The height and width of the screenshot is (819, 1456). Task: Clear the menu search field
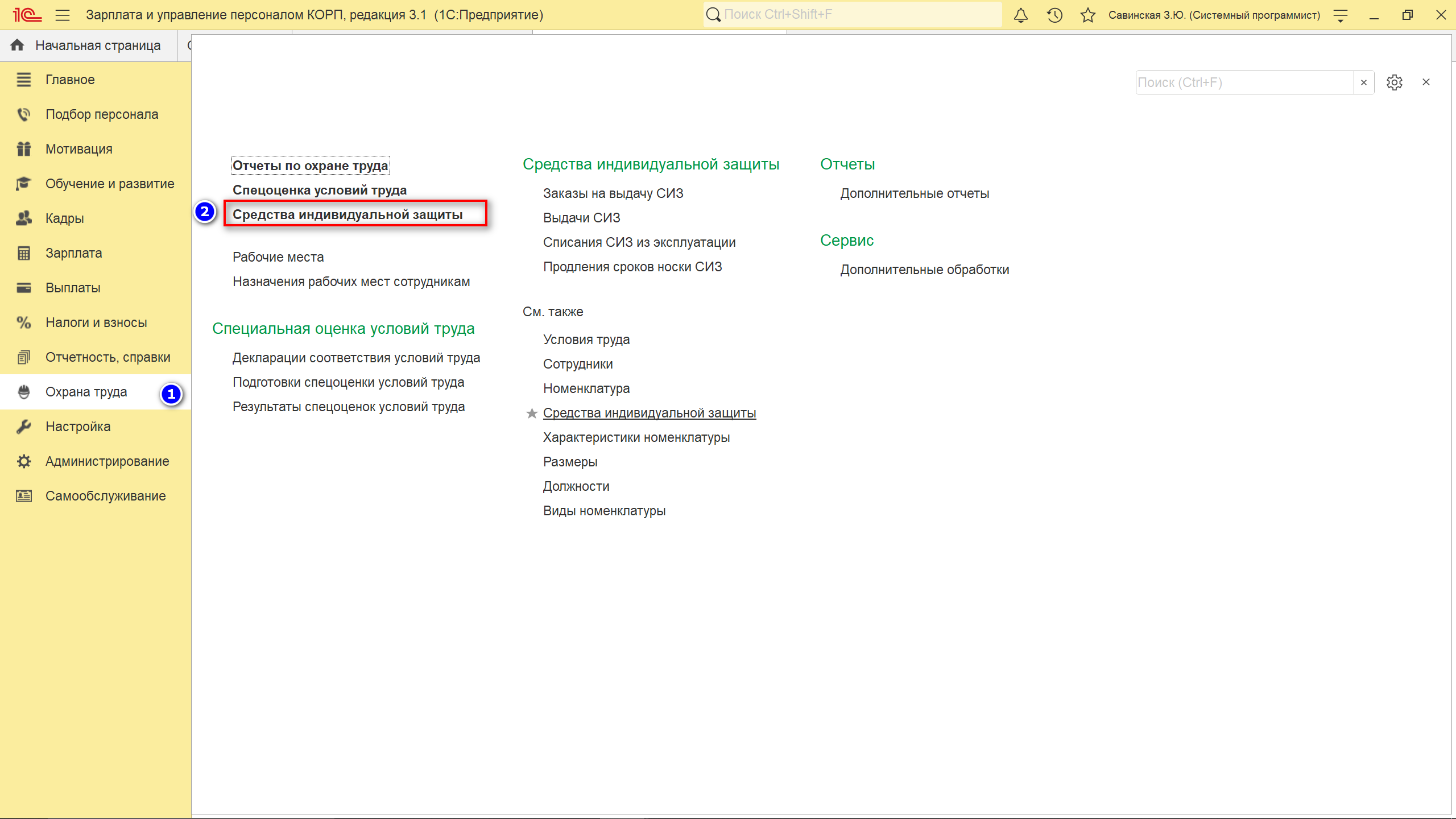(x=1363, y=82)
